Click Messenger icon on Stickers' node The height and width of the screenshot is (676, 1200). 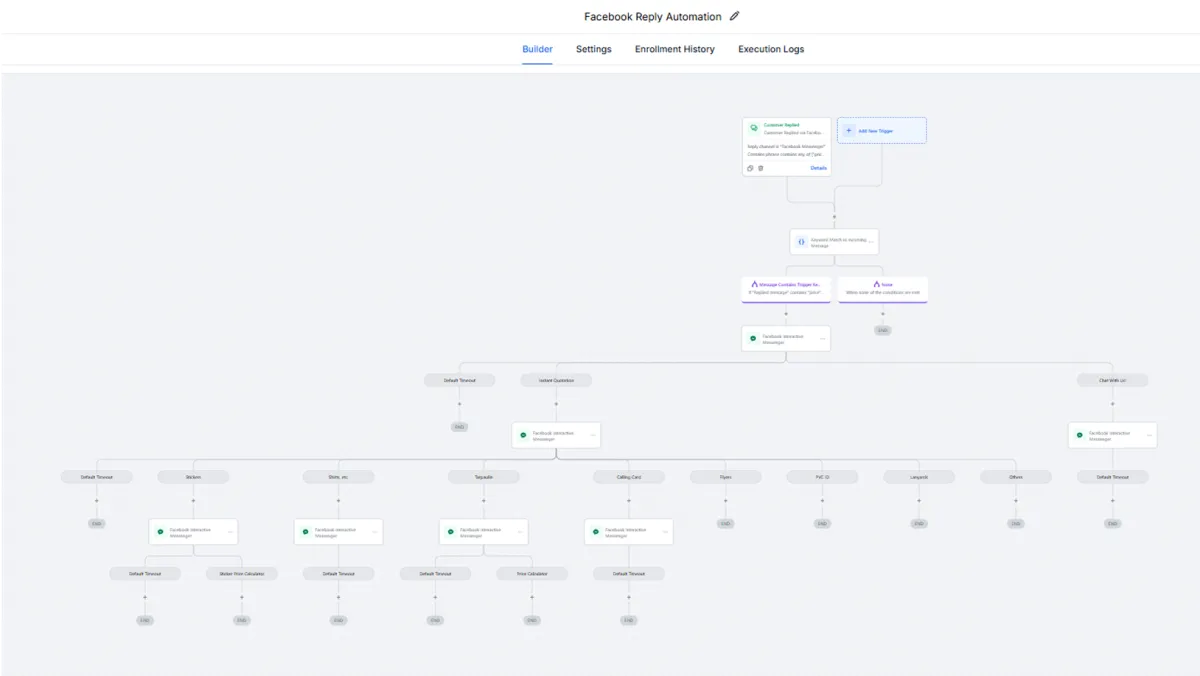click(x=160, y=532)
